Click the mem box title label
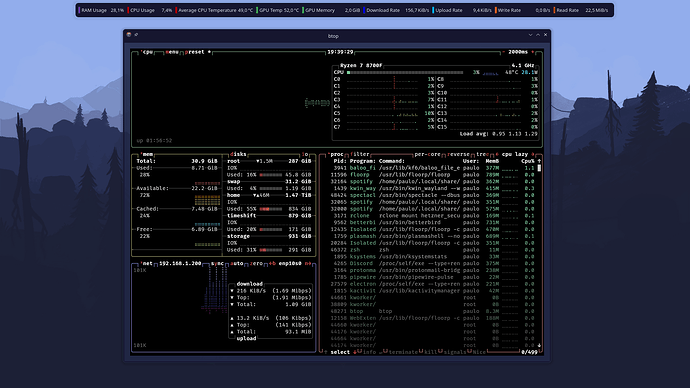 click(x=147, y=154)
